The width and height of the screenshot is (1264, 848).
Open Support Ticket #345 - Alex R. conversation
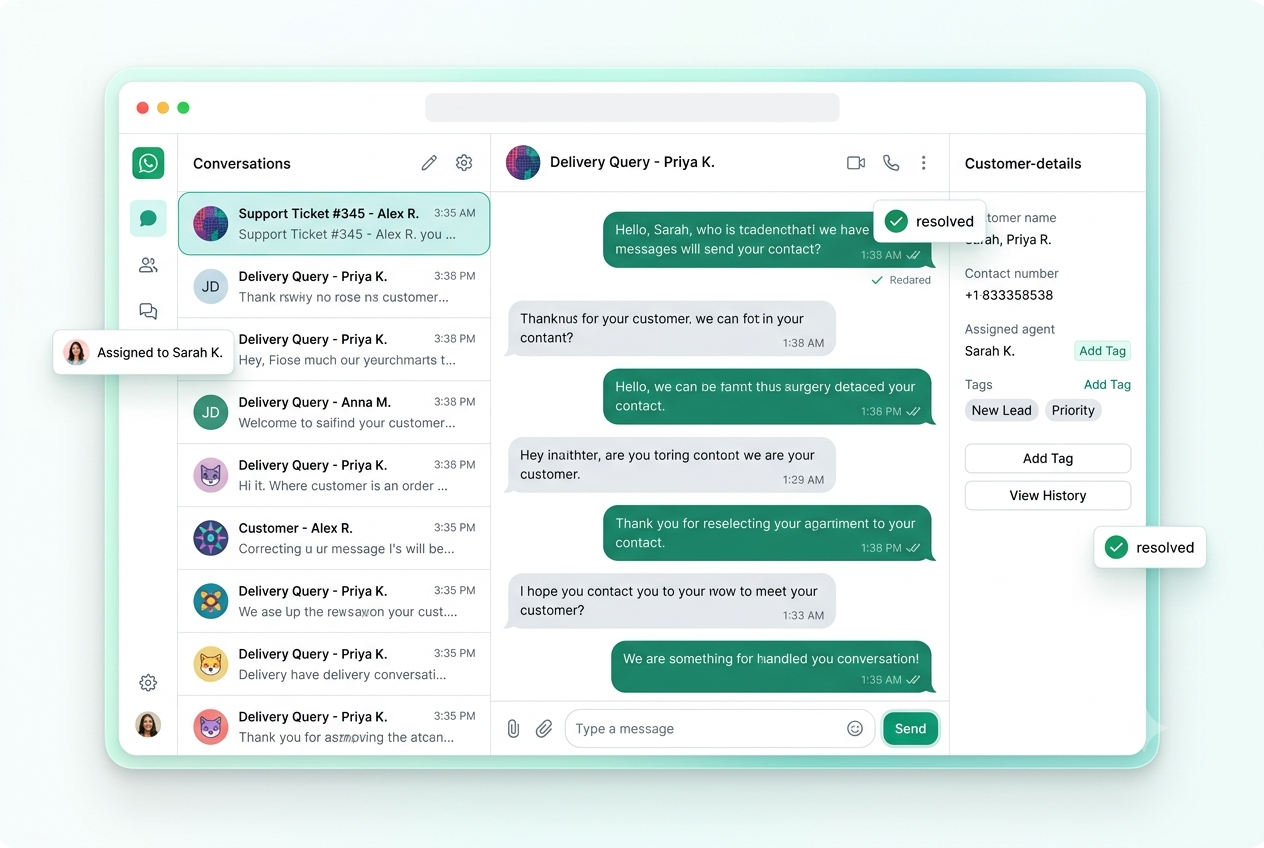tap(334, 224)
